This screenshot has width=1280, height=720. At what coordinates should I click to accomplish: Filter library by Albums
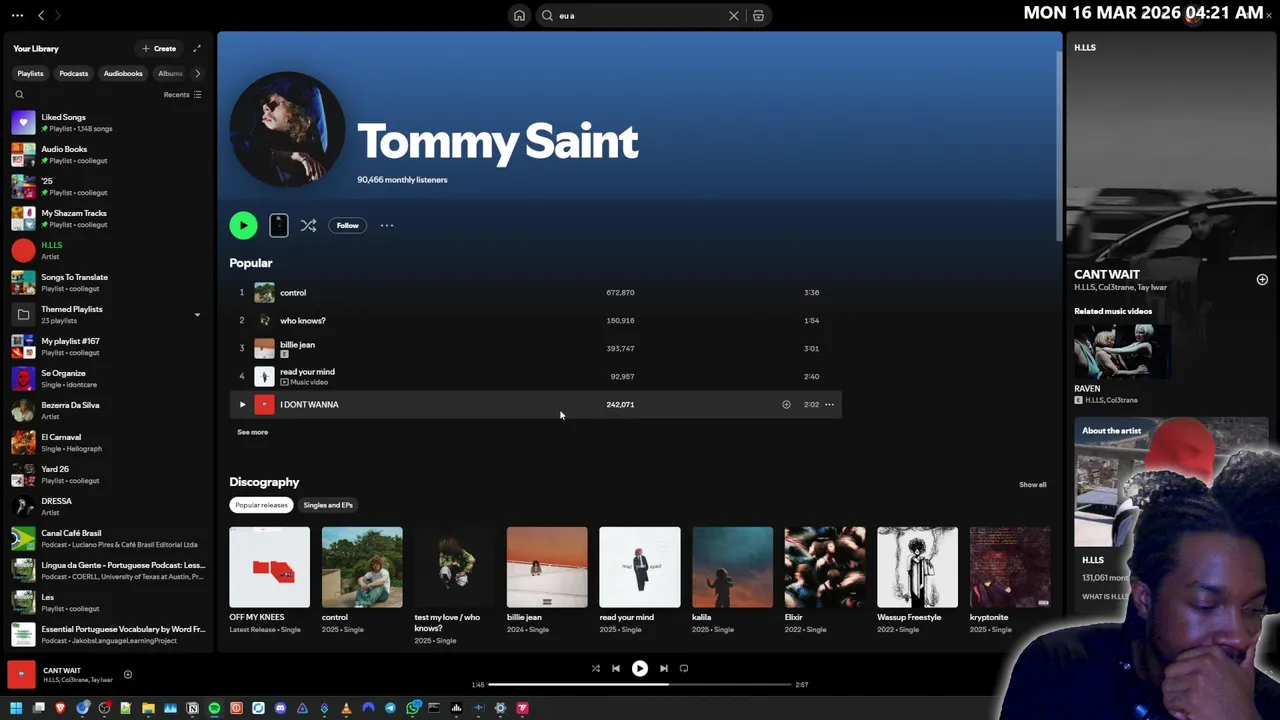(170, 73)
